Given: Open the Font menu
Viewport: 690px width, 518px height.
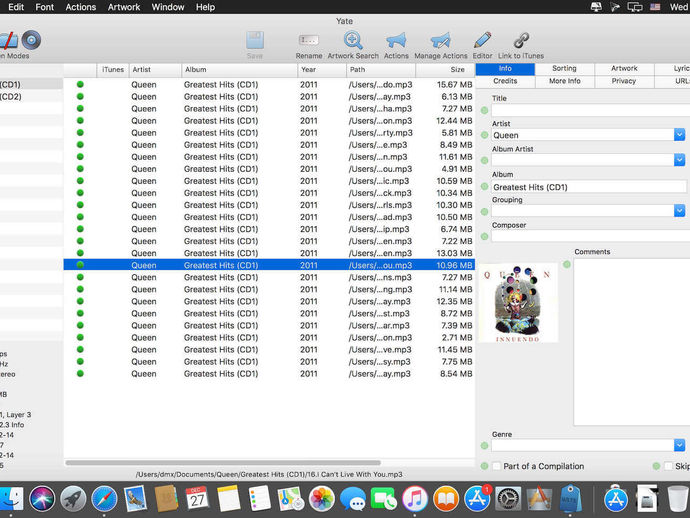Looking at the screenshot, I should 44,7.
